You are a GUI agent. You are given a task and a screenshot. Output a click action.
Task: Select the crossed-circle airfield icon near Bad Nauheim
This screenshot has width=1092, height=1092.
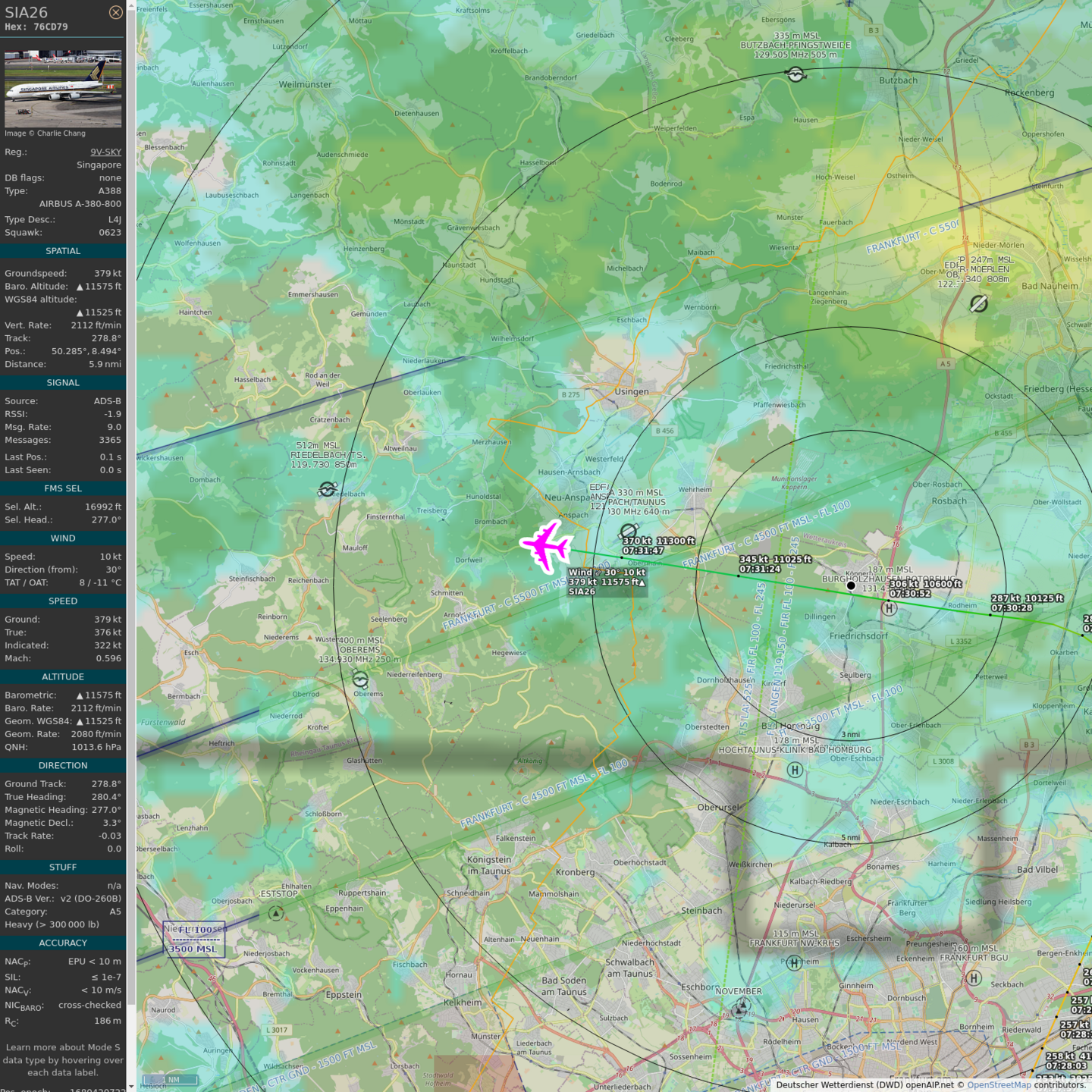point(979,303)
